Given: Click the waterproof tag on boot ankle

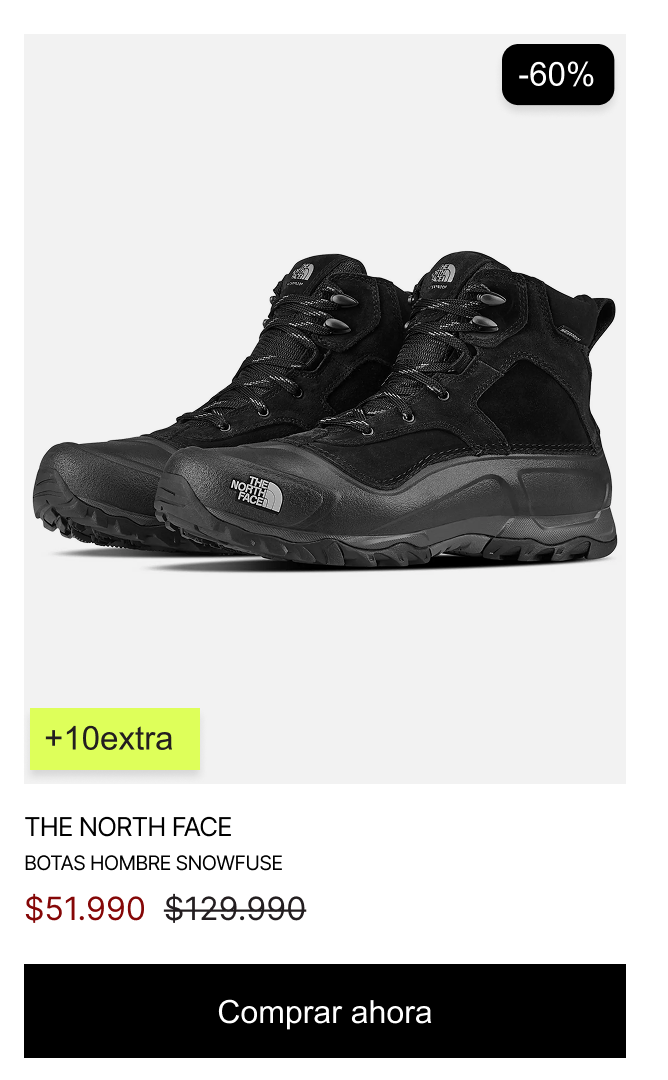Looking at the screenshot, I should tap(571, 333).
